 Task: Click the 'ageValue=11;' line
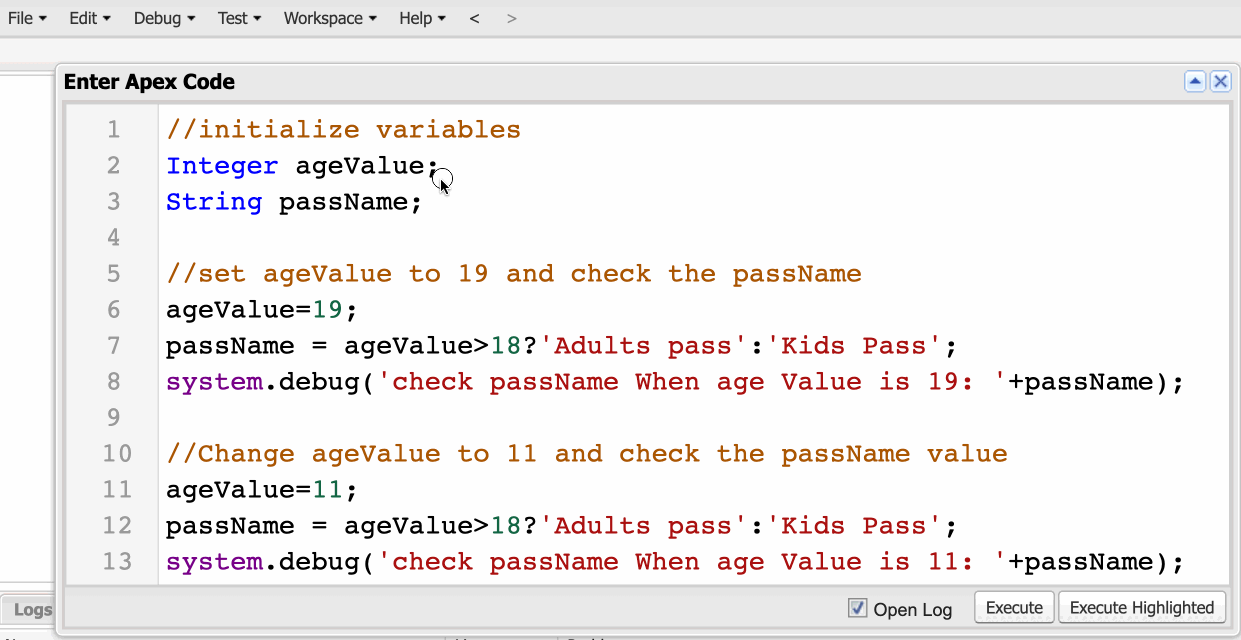(261, 490)
